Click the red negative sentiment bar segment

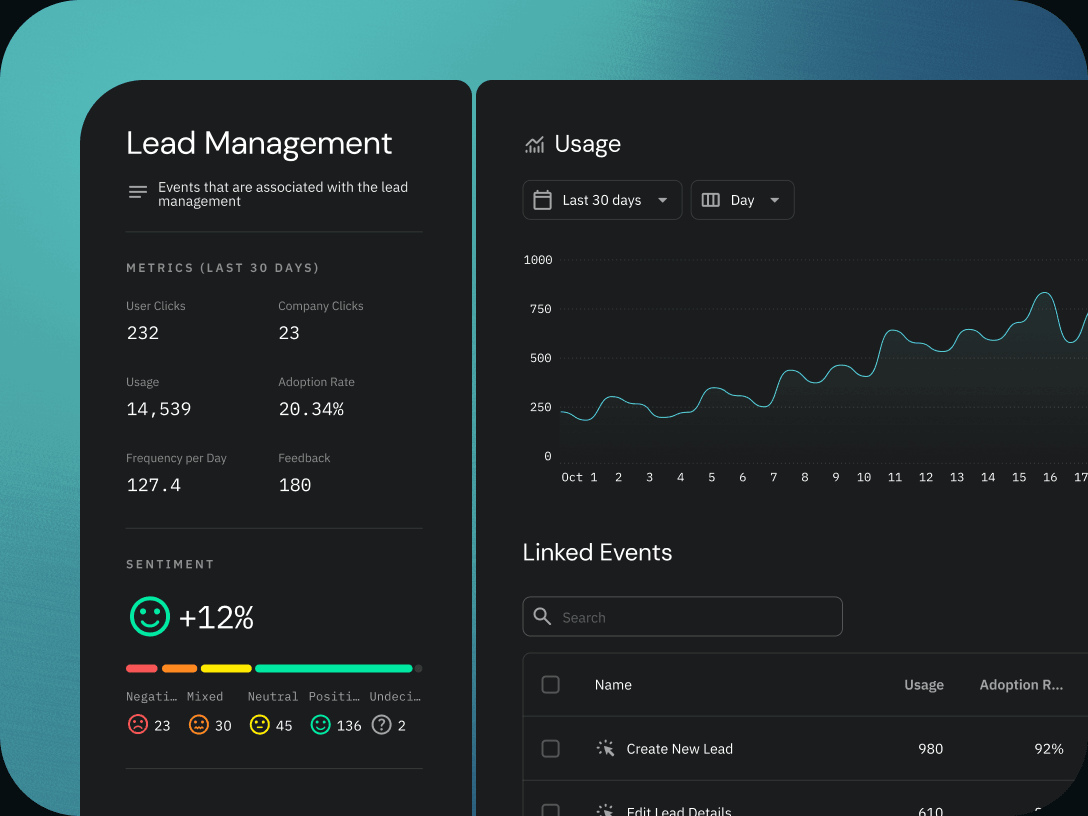(142, 668)
